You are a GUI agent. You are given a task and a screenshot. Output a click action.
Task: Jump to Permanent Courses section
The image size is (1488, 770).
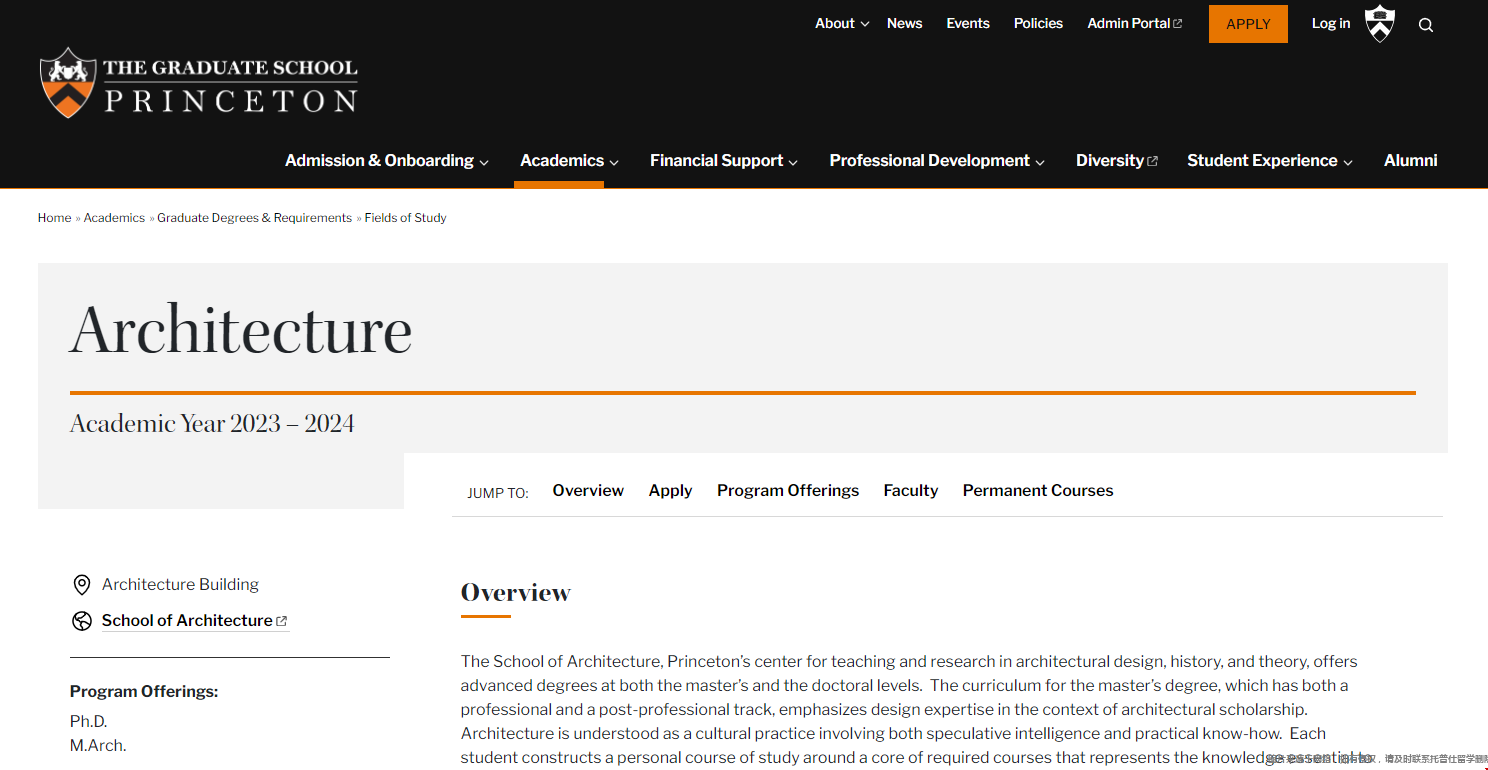click(1038, 490)
